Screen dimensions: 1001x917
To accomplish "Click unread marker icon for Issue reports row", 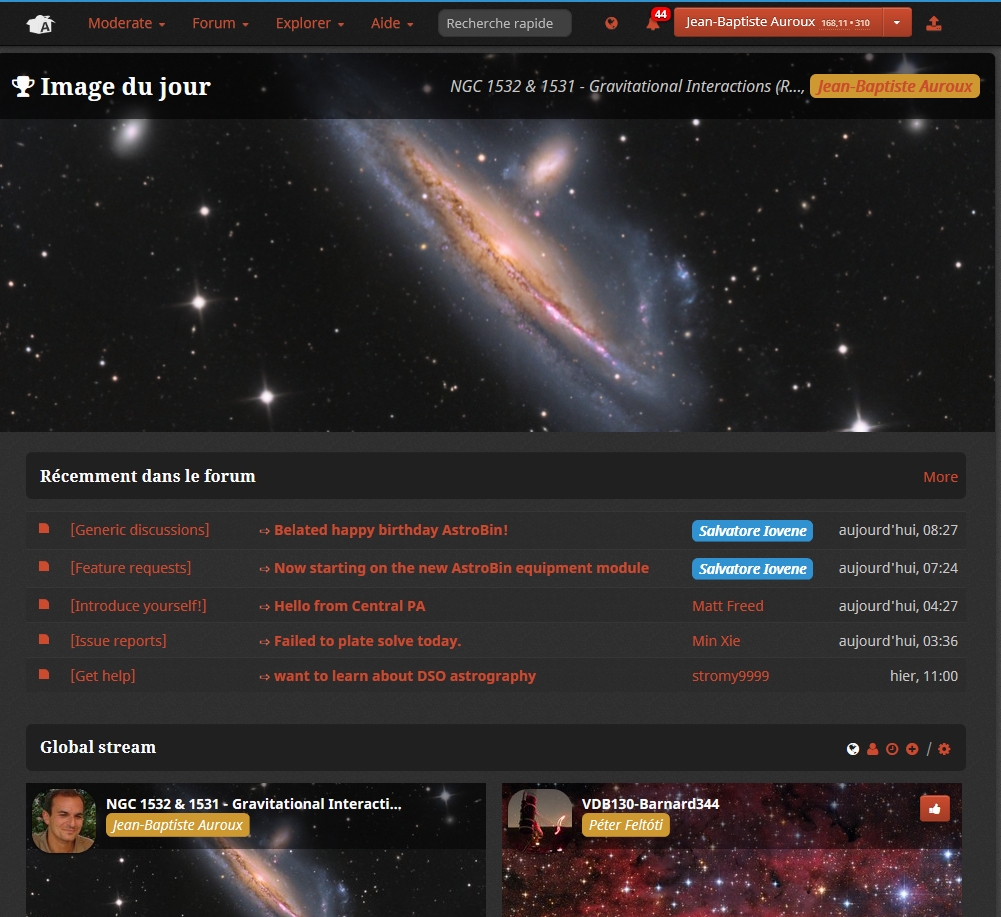I will (x=44, y=639).
